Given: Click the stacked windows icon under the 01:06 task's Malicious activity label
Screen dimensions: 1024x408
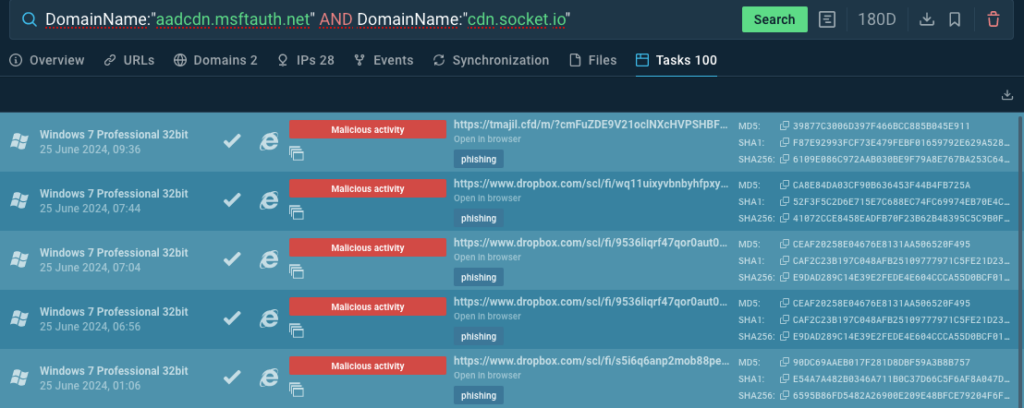Looking at the screenshot, I should [x=296, y=388].
